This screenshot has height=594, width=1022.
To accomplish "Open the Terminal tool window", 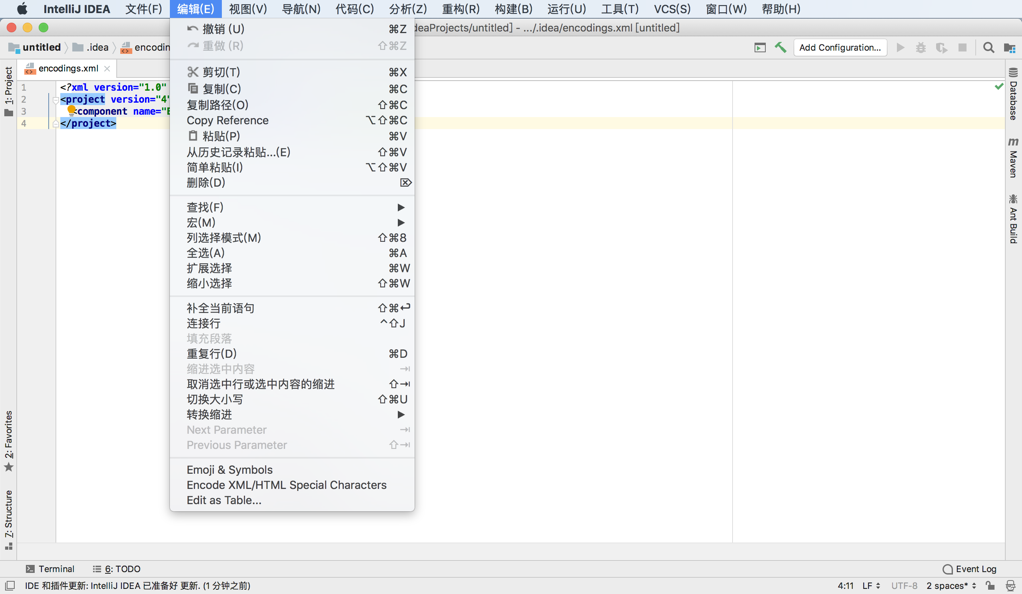I will [50, 569].
